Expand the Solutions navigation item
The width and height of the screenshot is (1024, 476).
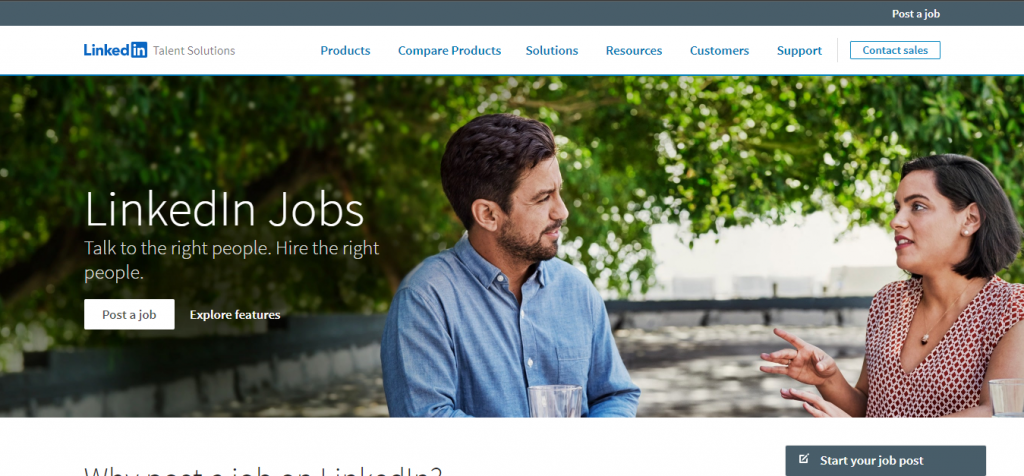(x=552, y=50)
